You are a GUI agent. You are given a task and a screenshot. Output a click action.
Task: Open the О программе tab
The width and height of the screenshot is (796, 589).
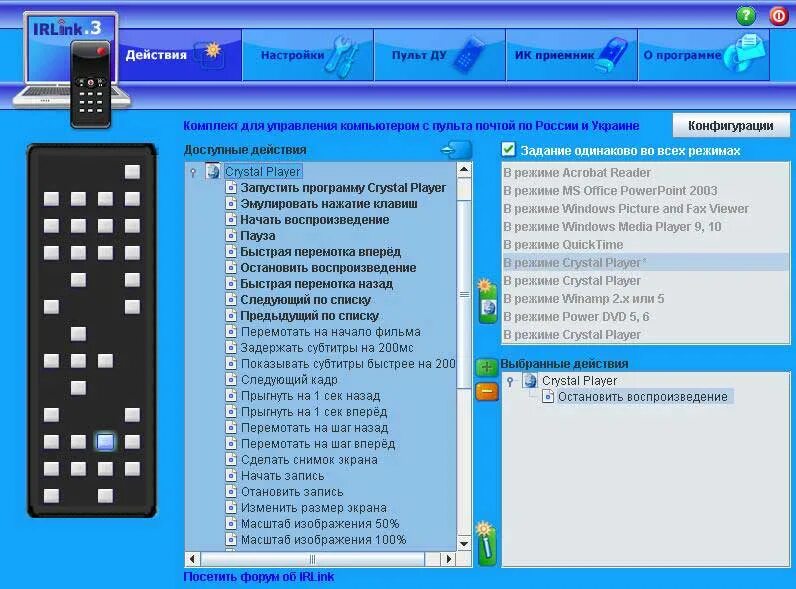coord(704,55)
